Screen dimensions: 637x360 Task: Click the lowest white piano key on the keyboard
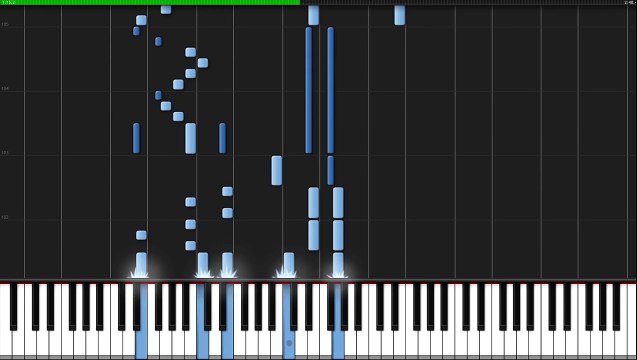point(6,343)
